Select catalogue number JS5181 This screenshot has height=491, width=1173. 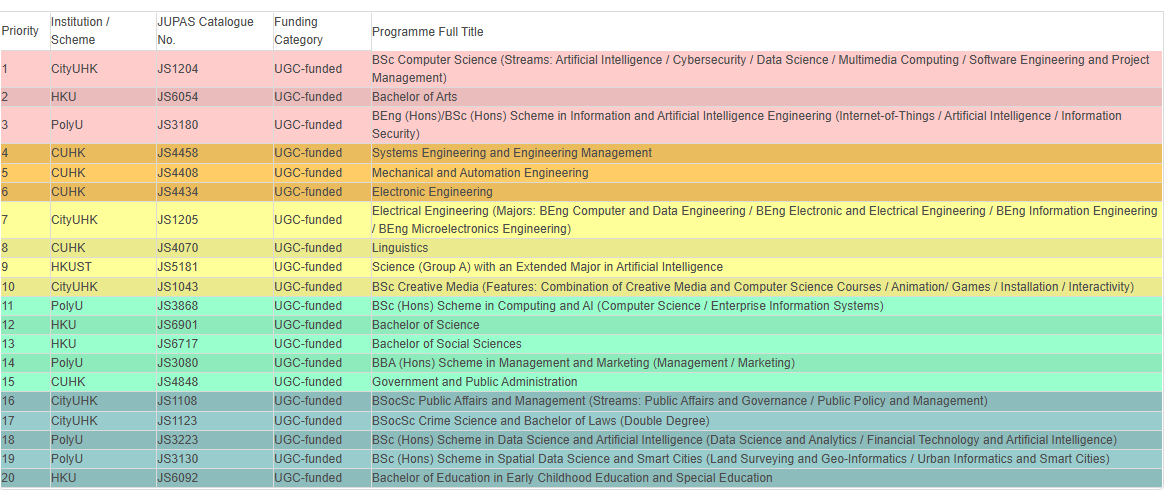pyautogui.click(x=177, y=267)
